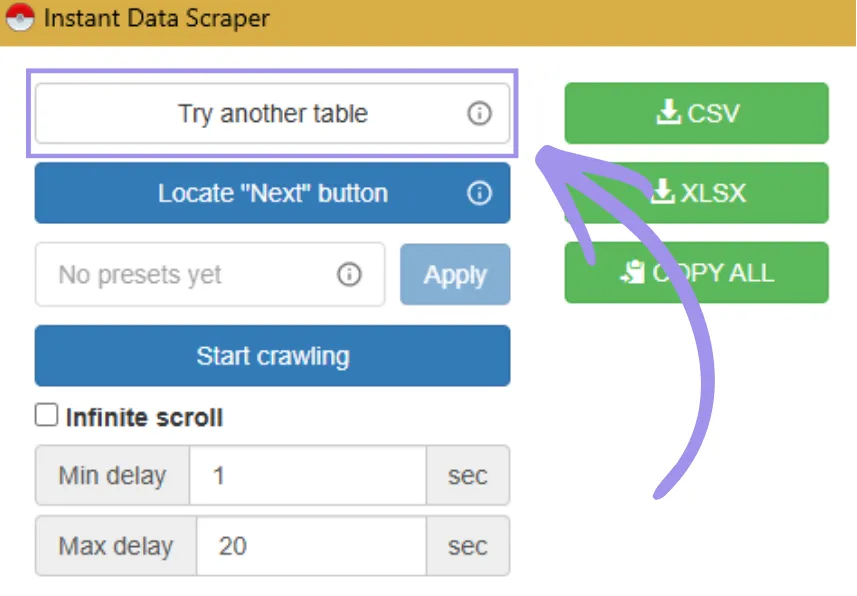Click the Infinite scroll label
Image resolution: width=857 pixels, height=596 pixels.
click(x=144, y=418)
